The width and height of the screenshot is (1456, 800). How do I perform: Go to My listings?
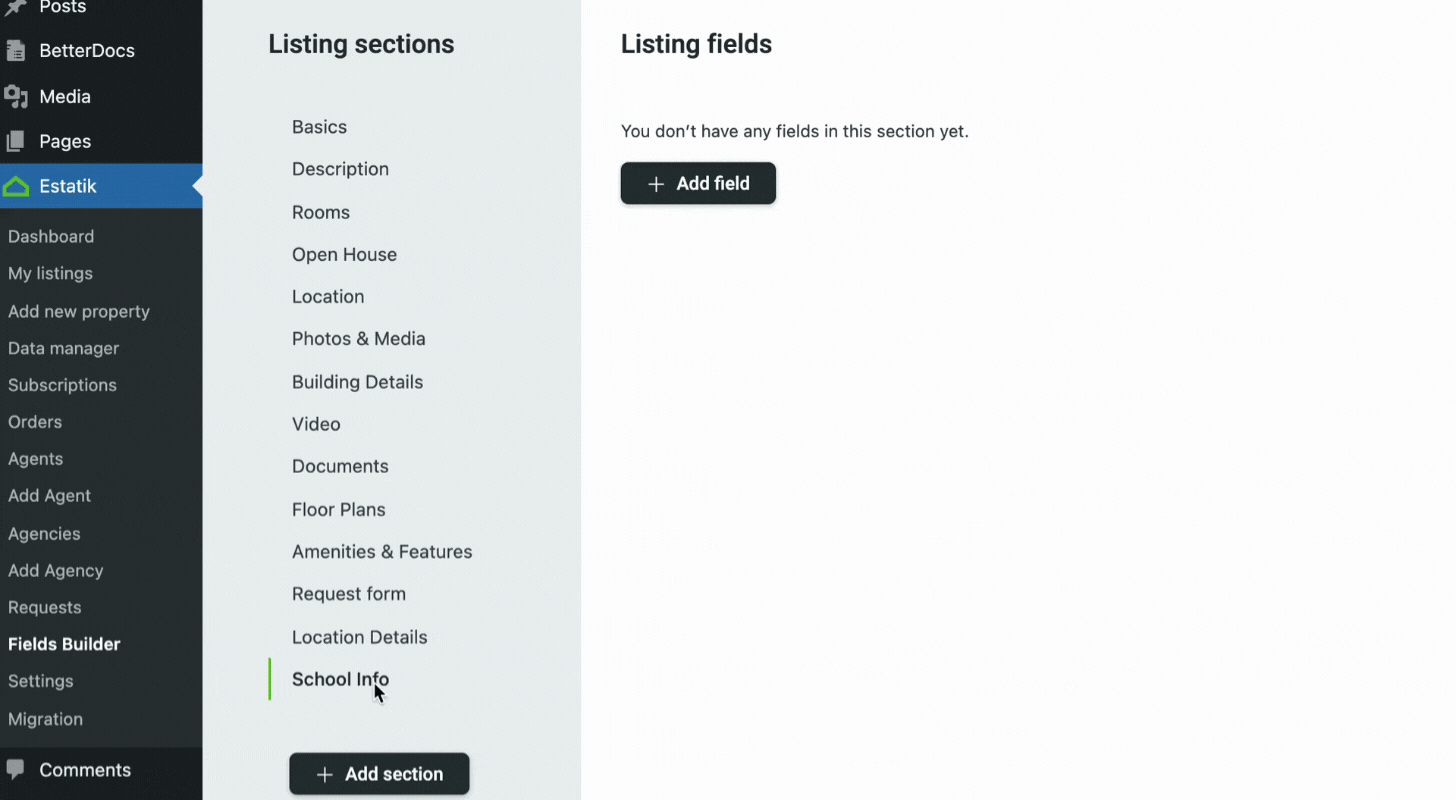pos(50,274)
